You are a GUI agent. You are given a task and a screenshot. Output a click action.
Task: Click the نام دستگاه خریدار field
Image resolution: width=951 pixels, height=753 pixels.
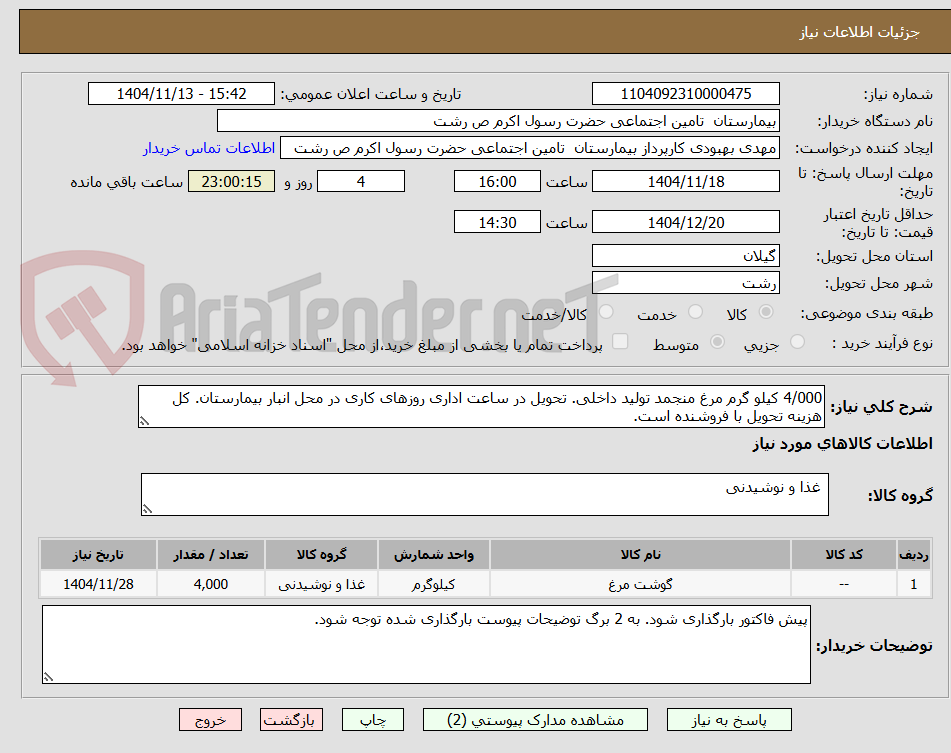pyautogui.click(x=498, y=121)
